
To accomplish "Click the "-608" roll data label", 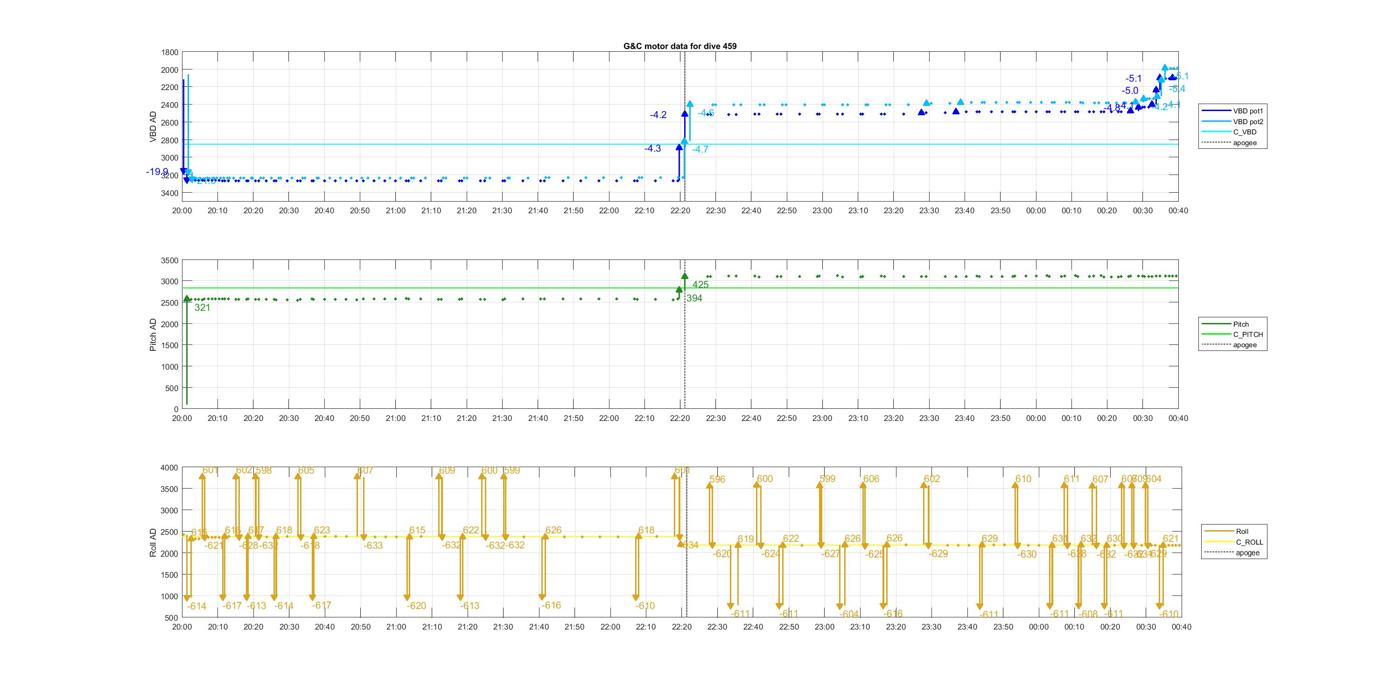I will (x=1088, y=614).
